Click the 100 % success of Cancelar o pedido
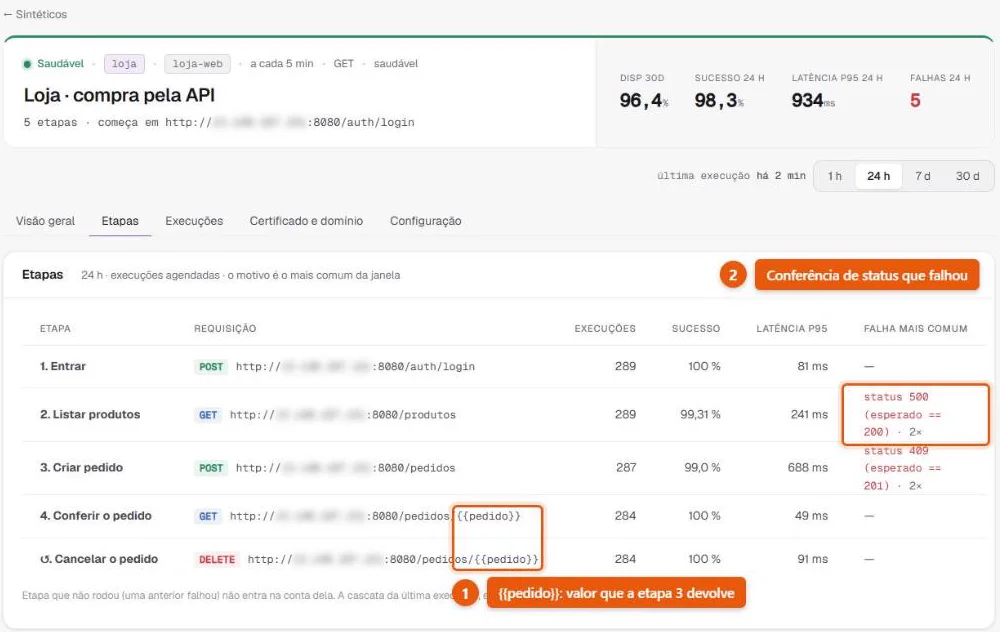 tap(703, 559)
